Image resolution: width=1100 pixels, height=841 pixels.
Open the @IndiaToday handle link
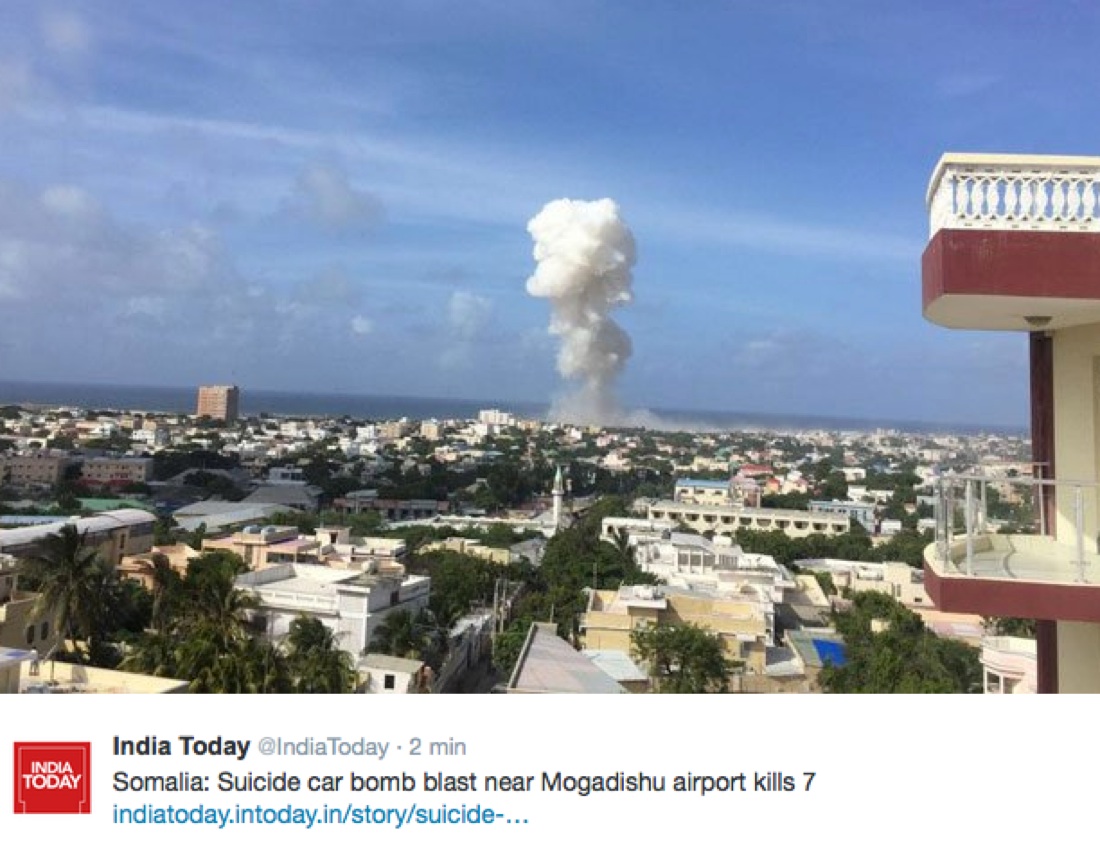pyautogui.click(x=323, y=747)
